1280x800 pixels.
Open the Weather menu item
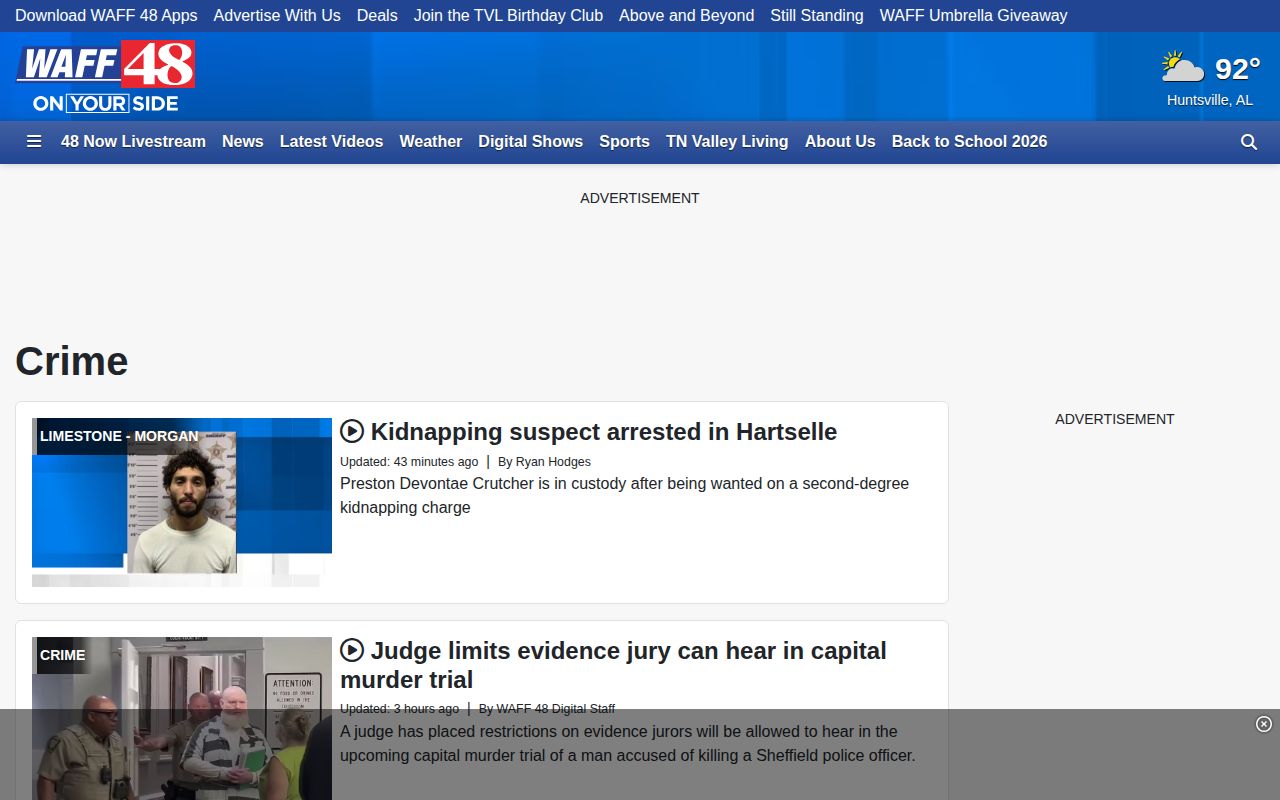point(431,142)
